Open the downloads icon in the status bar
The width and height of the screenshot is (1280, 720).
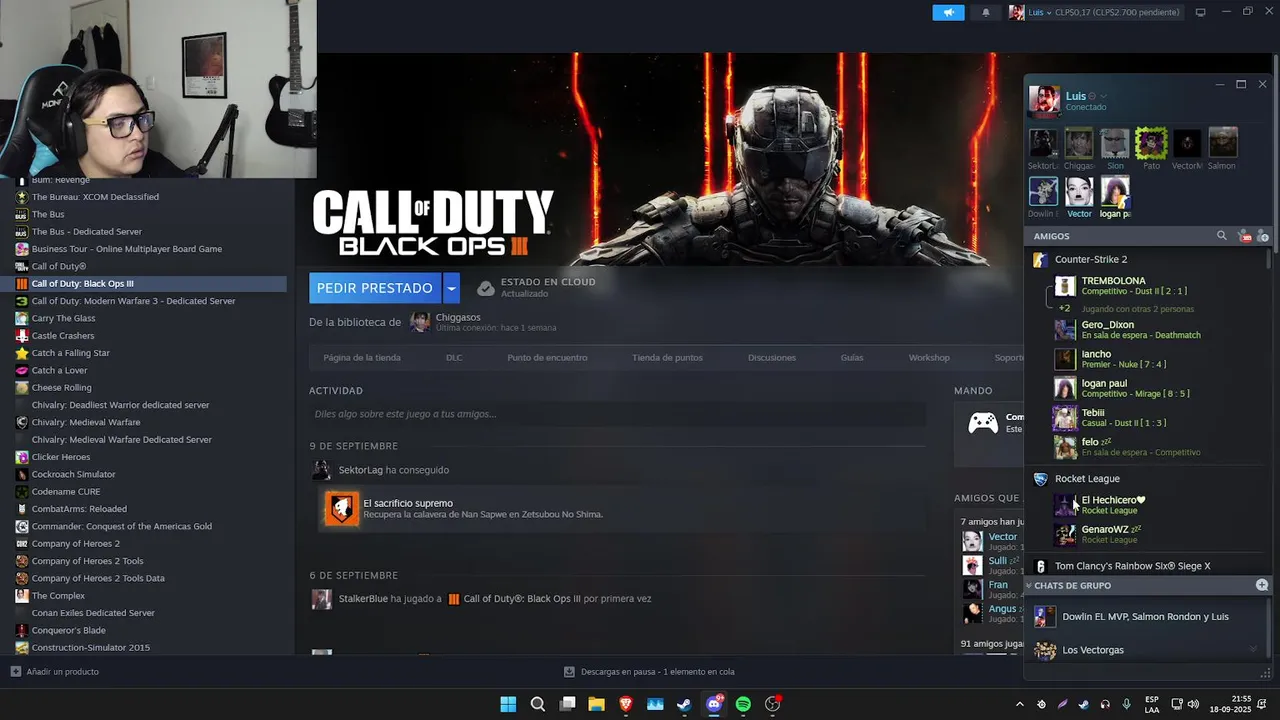[569, 672]
